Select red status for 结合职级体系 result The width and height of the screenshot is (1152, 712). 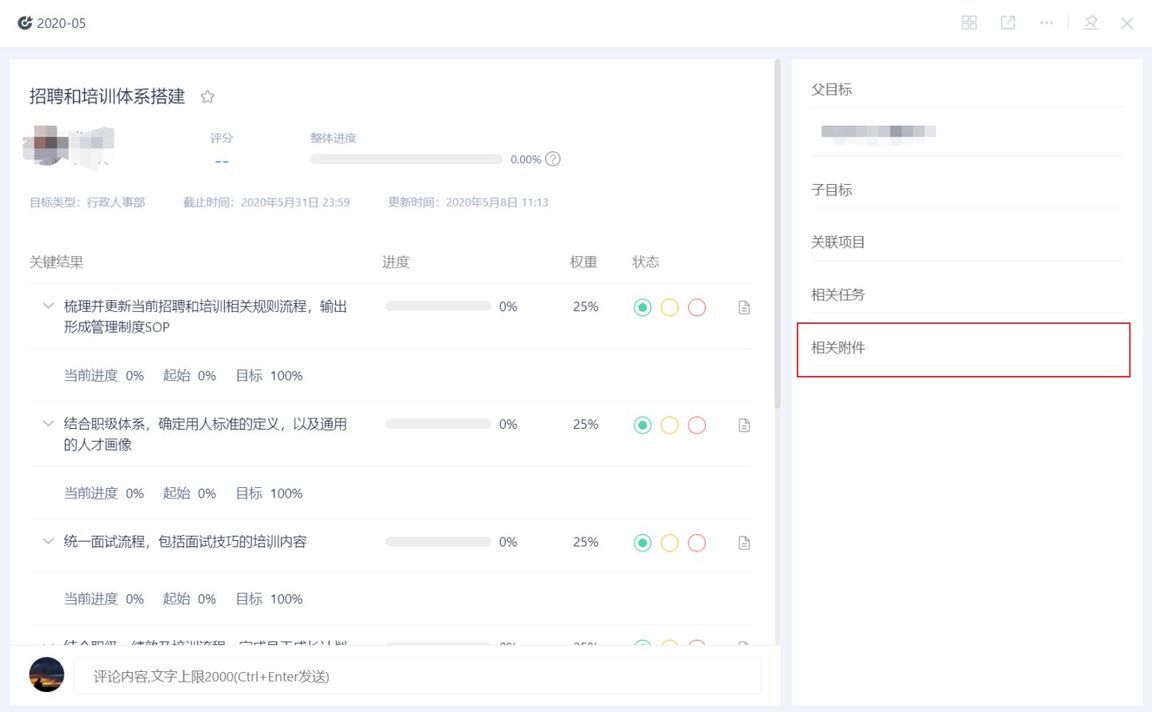pos(696,425)
